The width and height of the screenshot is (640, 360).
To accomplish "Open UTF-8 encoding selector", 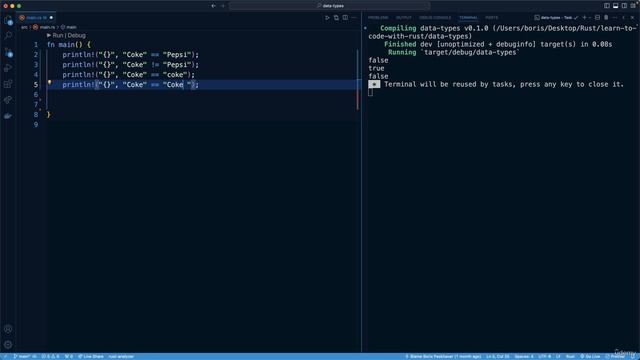I will pyautogui.click(x=544, y=356).
